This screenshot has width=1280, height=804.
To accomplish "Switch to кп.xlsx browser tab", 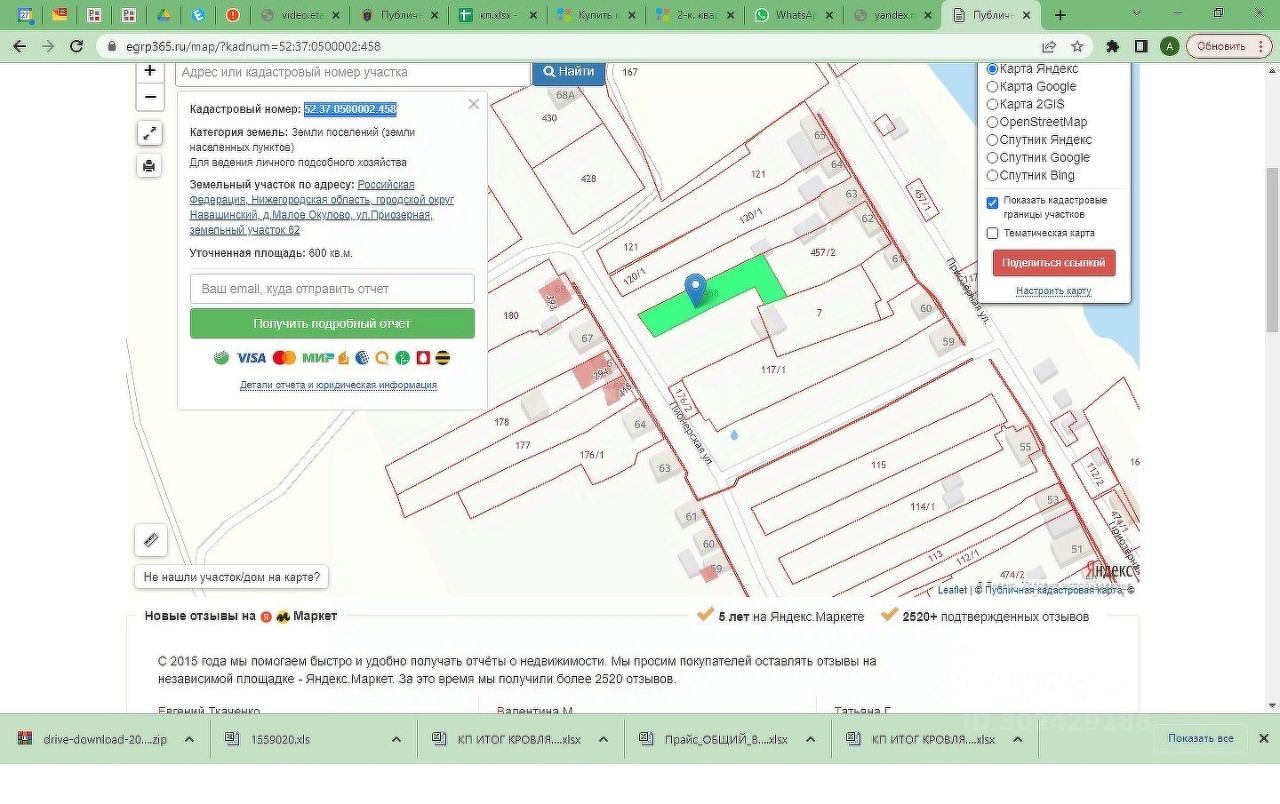I will pyautogui.click(x=496, y=15).
